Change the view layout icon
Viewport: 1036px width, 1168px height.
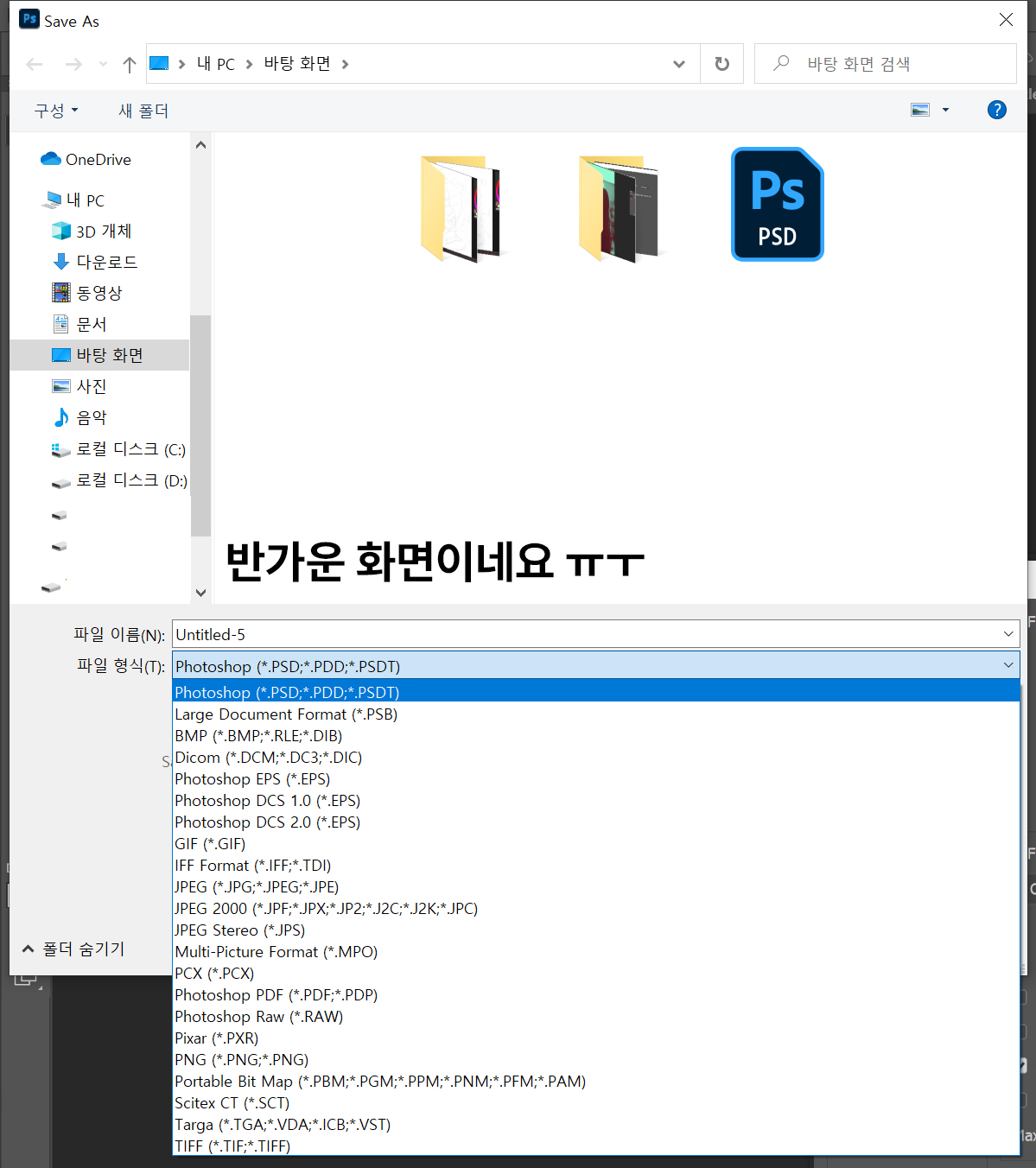(x=920, y=110)
